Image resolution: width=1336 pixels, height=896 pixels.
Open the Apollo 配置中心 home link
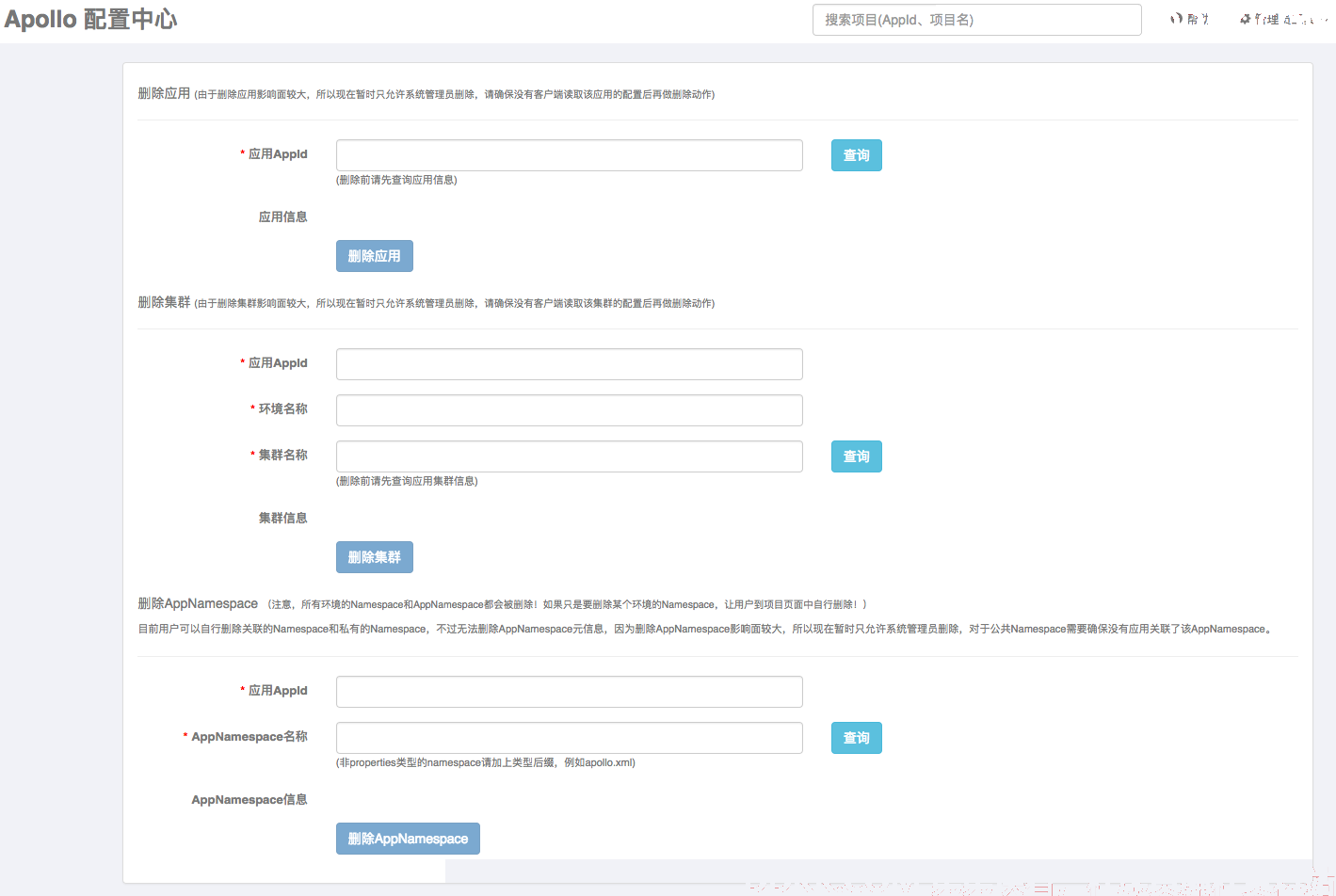click(90, 19)
